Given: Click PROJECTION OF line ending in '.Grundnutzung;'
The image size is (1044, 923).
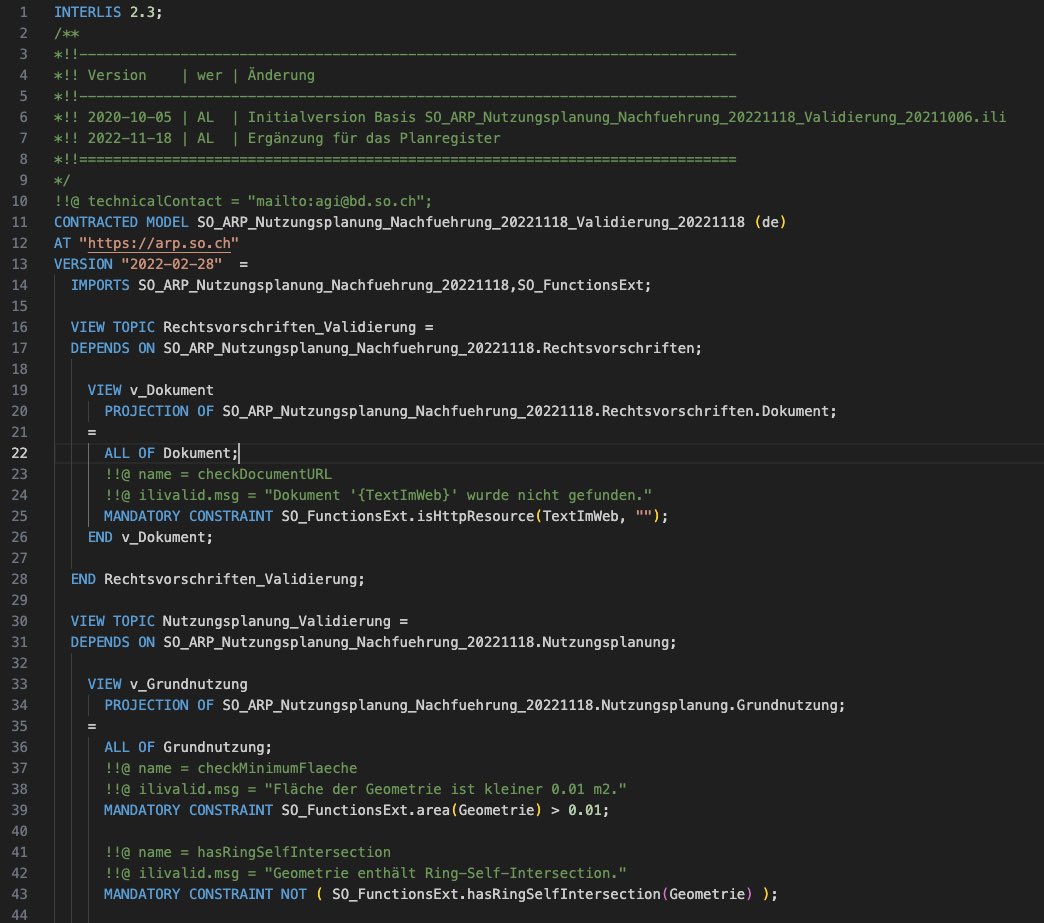Looking at the screenshot, I should [475, 705].
